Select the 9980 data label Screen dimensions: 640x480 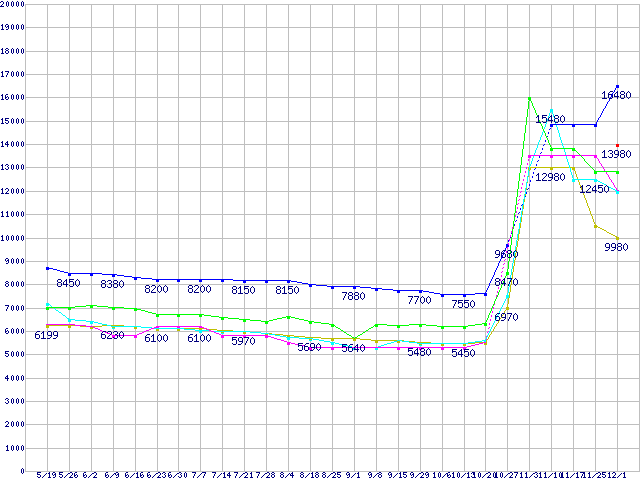tap(616, 247)
